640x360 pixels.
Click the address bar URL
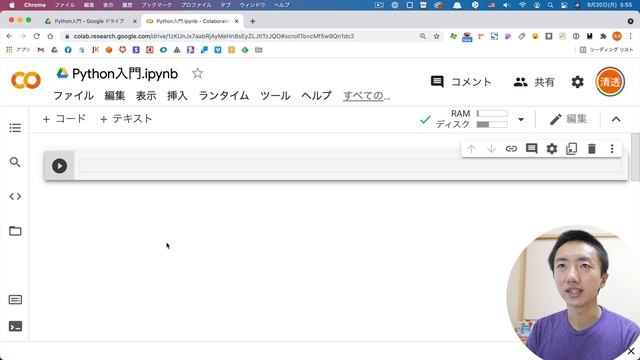(214, 36)
